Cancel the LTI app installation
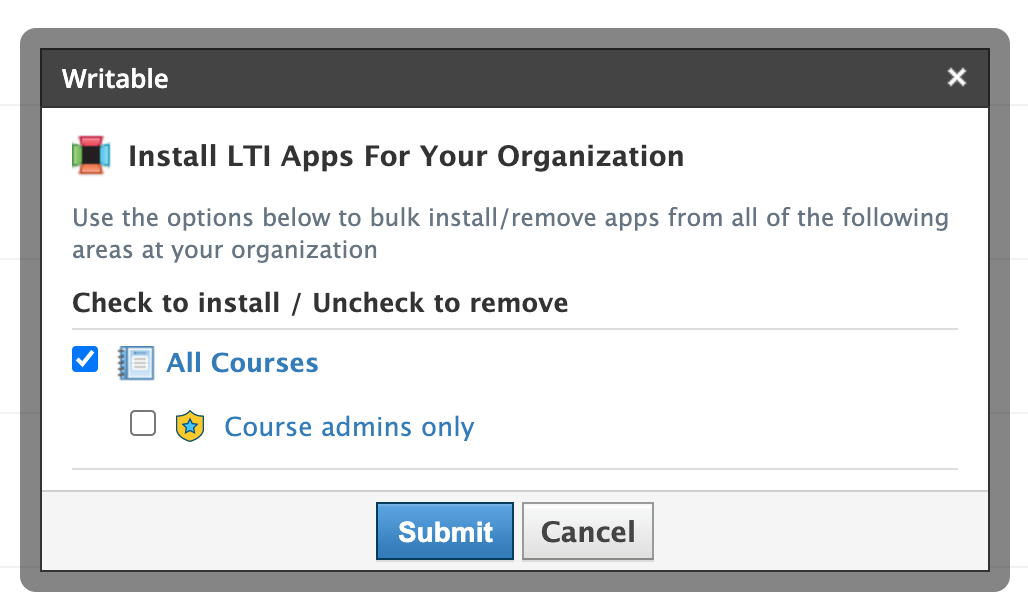Screen dimensions: 1028x608 (x=587, y=531)
